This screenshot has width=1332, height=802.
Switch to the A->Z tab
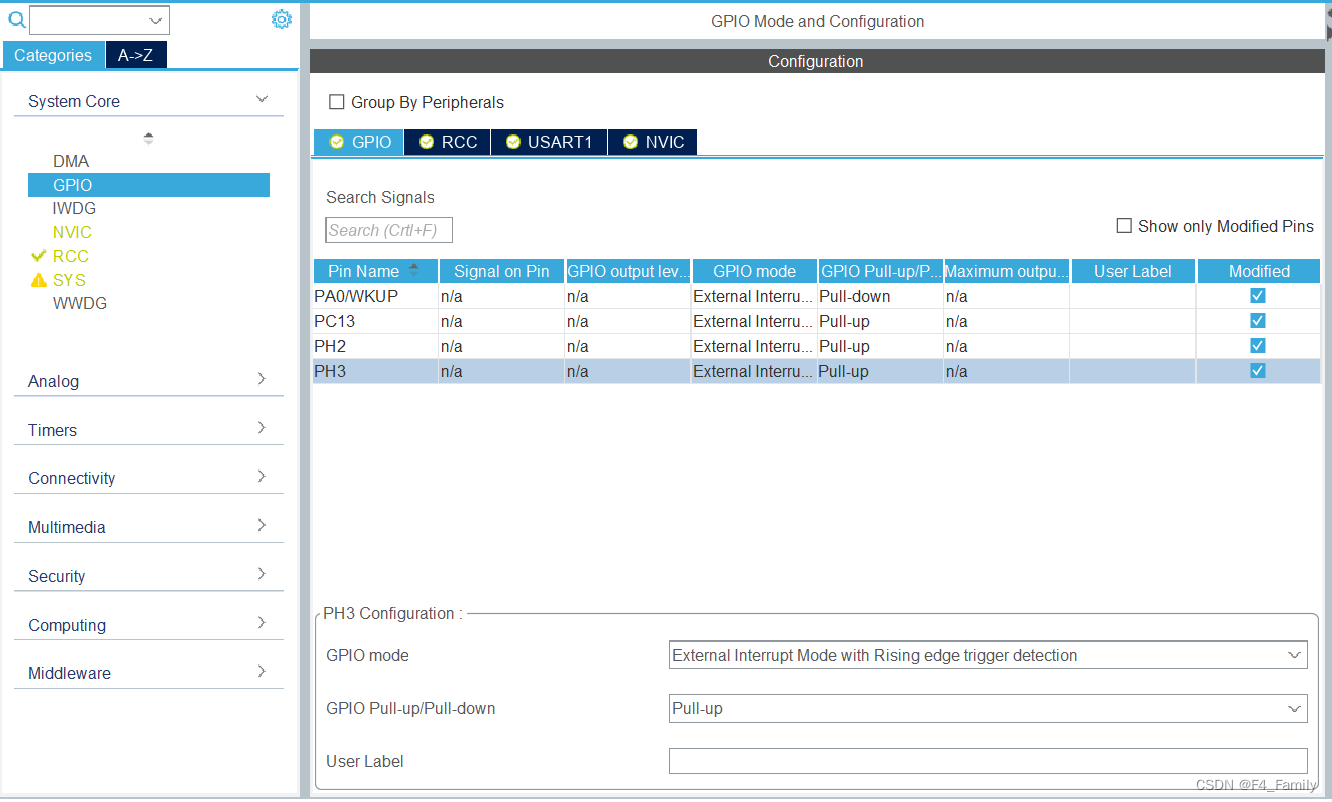[x=135, y=55]
